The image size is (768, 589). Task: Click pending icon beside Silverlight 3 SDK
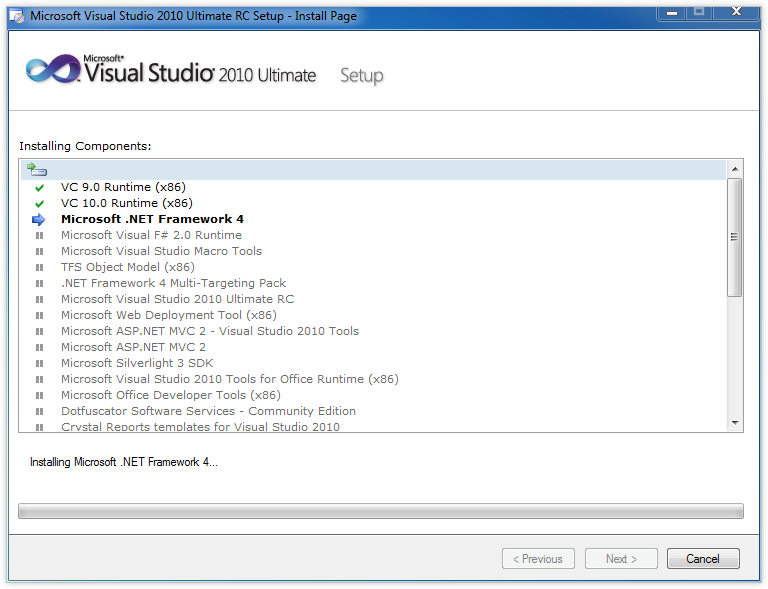pyautogui.click(x=39, y=364)
